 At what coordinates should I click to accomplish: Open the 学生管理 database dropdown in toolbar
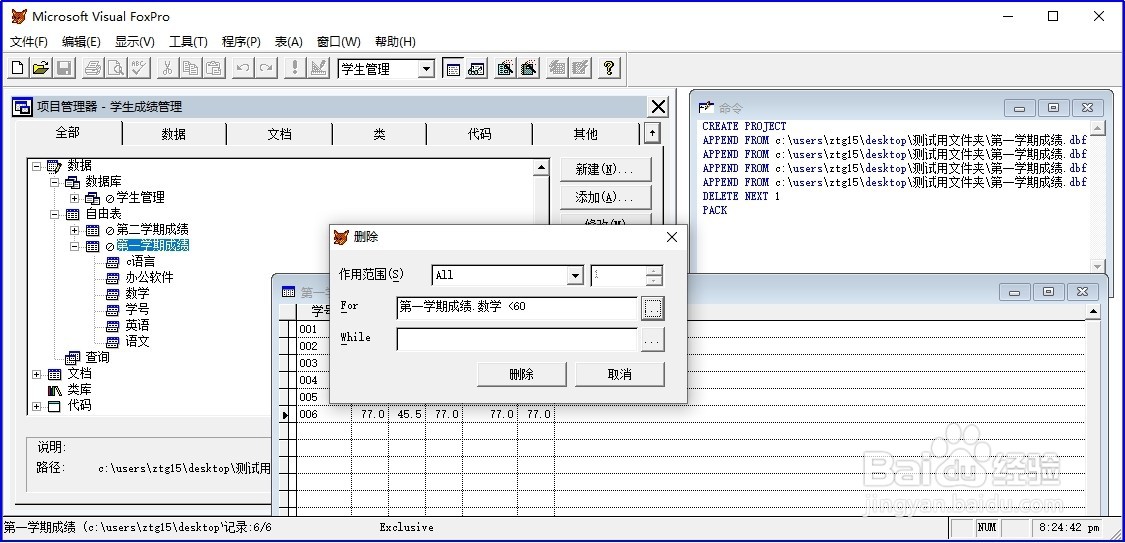coord(426,69)
